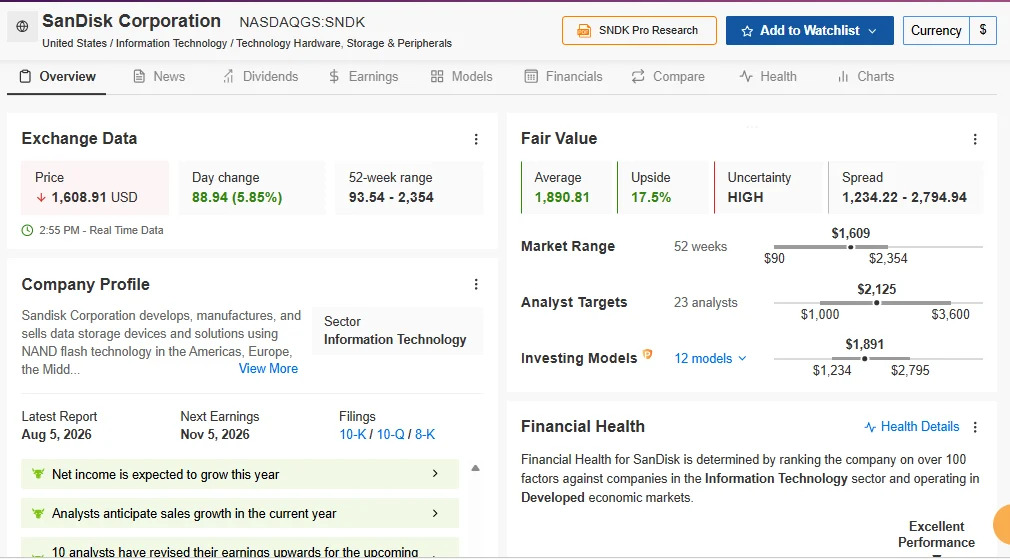Click the globe icon beside SanDisk Corporation

22,26
